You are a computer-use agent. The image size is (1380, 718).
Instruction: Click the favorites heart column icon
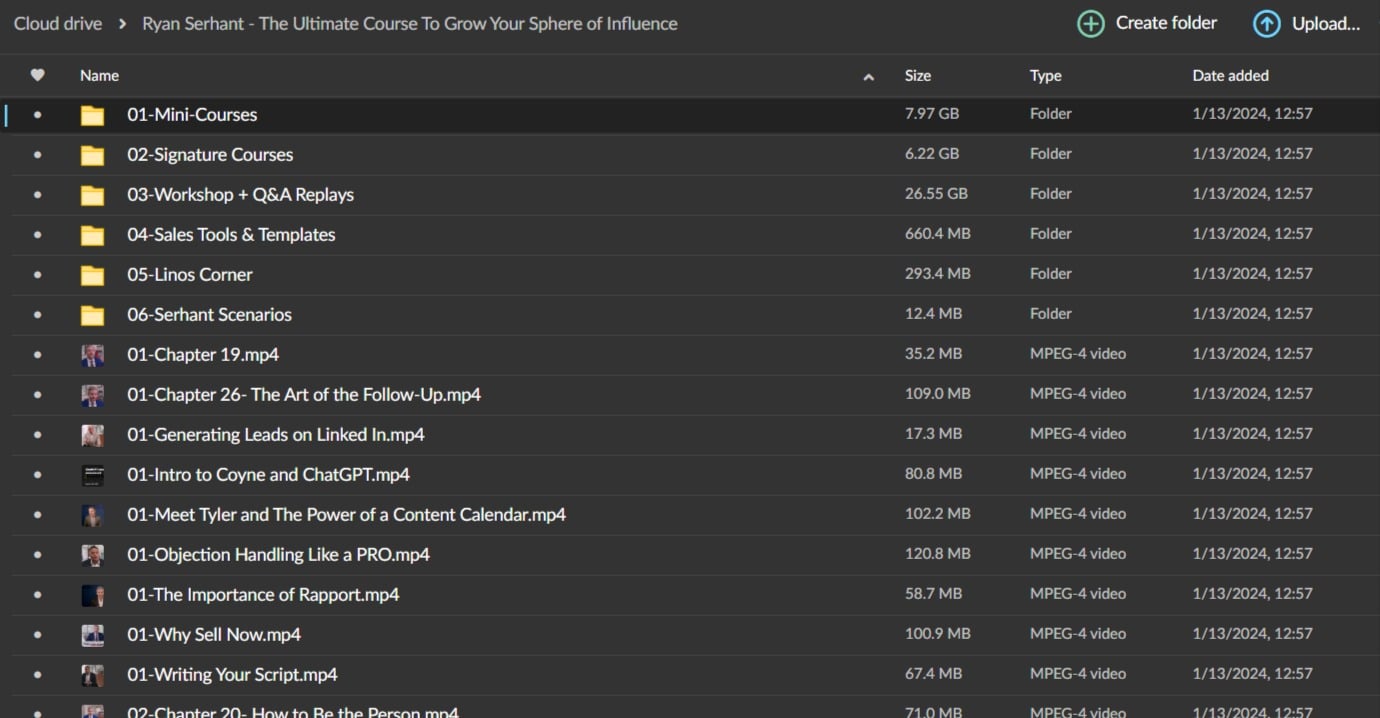coord(38,75)
